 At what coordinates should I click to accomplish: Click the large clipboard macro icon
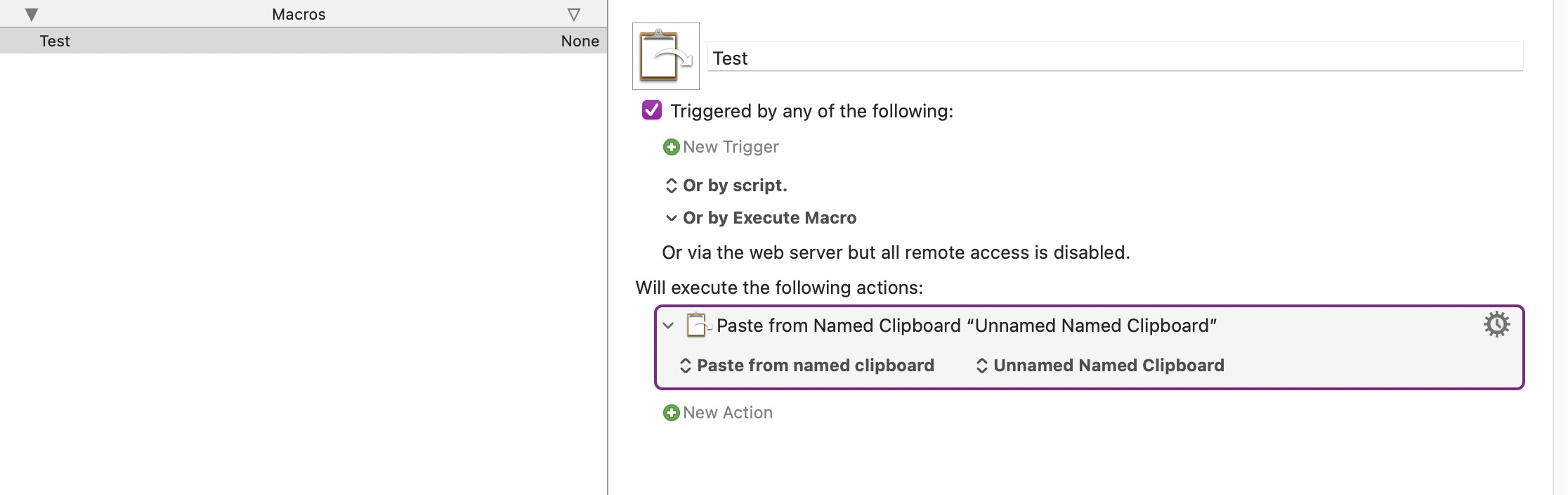click(665, 56)
